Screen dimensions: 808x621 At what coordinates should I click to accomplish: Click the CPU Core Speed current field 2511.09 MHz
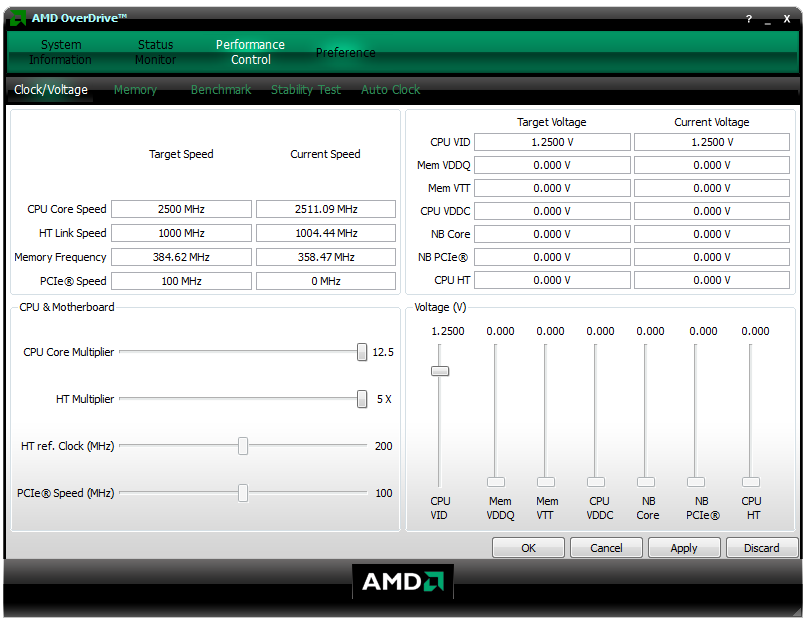(326, 209)
